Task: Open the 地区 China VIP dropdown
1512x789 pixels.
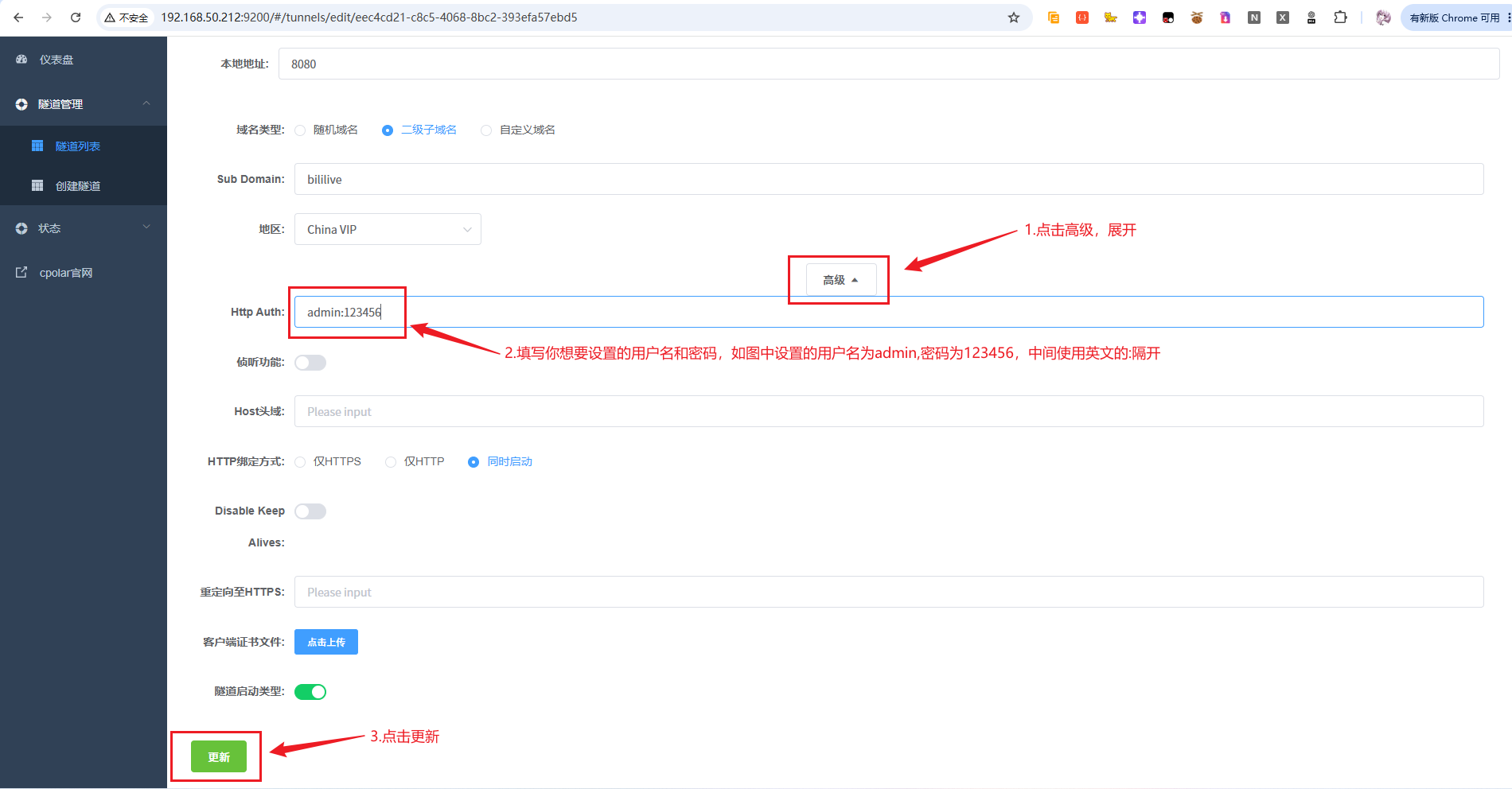Action: click(x=388, y=229)
